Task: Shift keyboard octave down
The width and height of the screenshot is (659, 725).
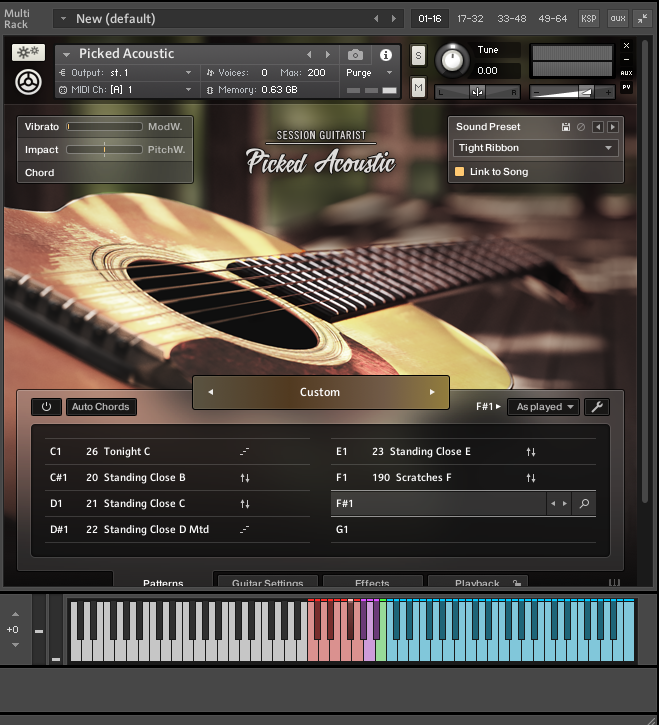Action: (x=15, y=645)
